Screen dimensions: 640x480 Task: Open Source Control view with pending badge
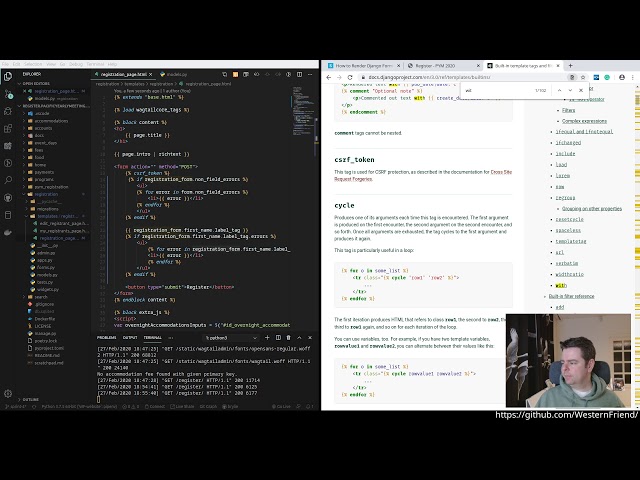8,94
